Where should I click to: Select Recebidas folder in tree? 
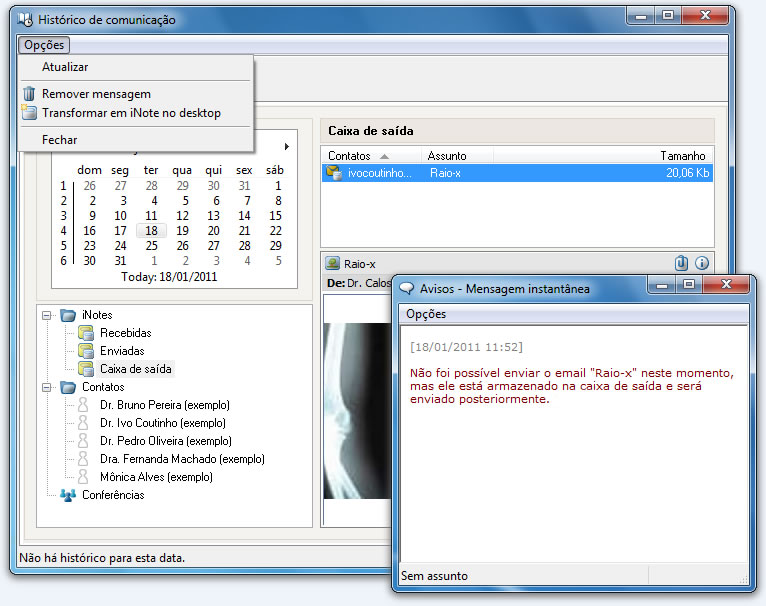(x=126, y=333)
